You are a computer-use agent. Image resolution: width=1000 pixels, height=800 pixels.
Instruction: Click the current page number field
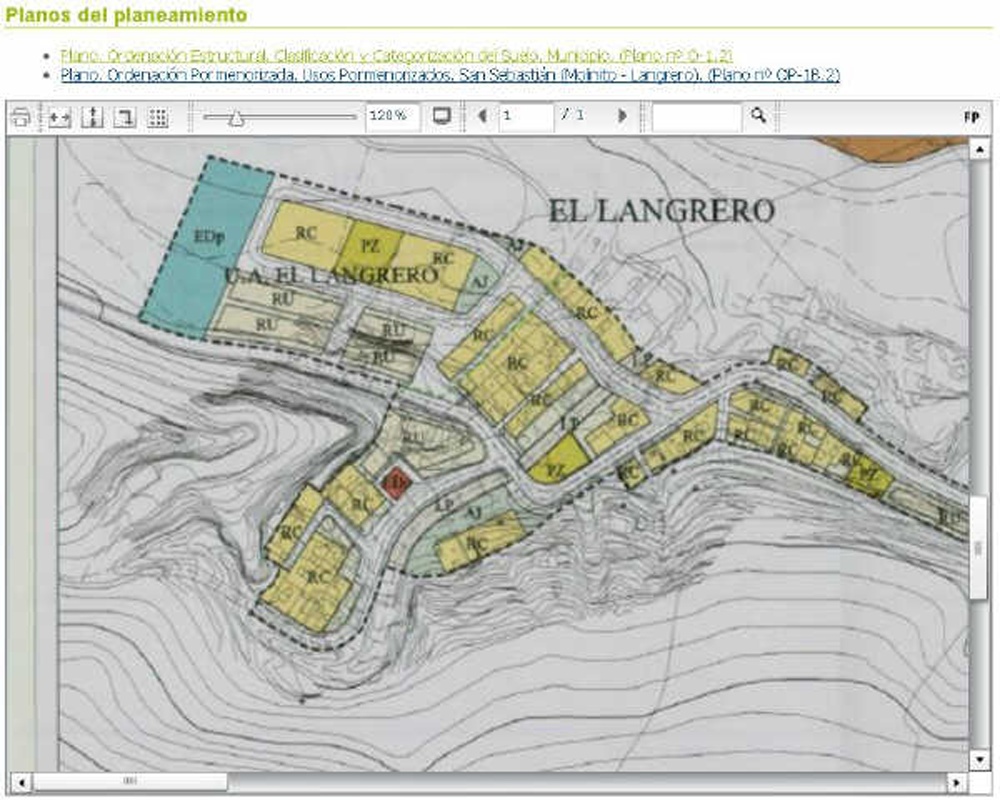[526, 116]
